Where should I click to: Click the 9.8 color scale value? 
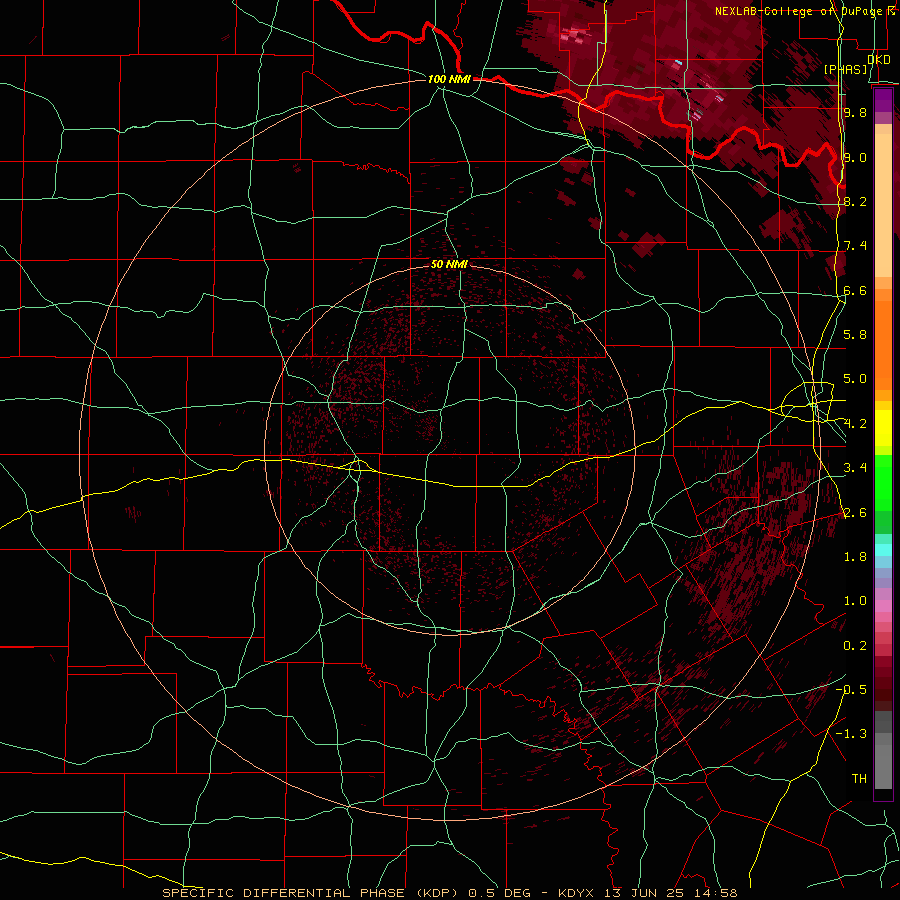point(855,112)
